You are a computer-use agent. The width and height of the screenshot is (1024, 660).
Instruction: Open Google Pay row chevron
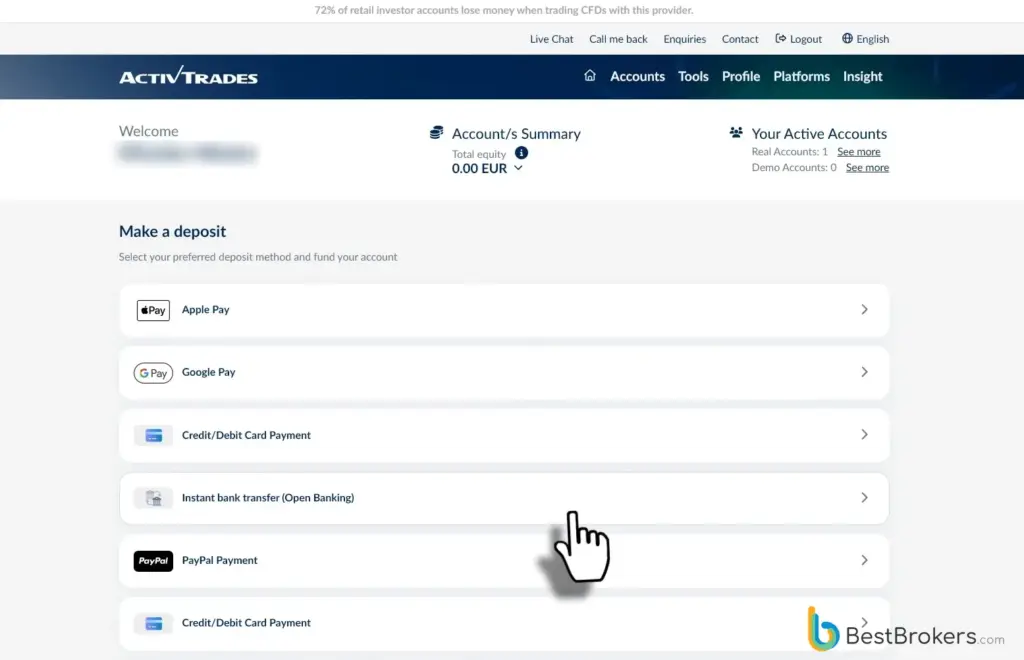tap(864, 372)
